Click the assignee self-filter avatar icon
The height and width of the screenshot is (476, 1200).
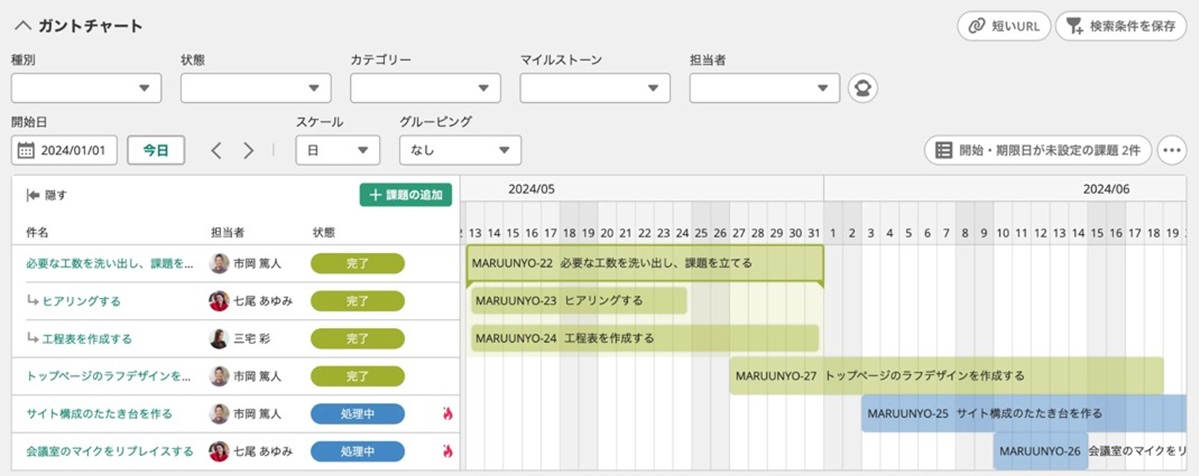(x=862, y=88)
